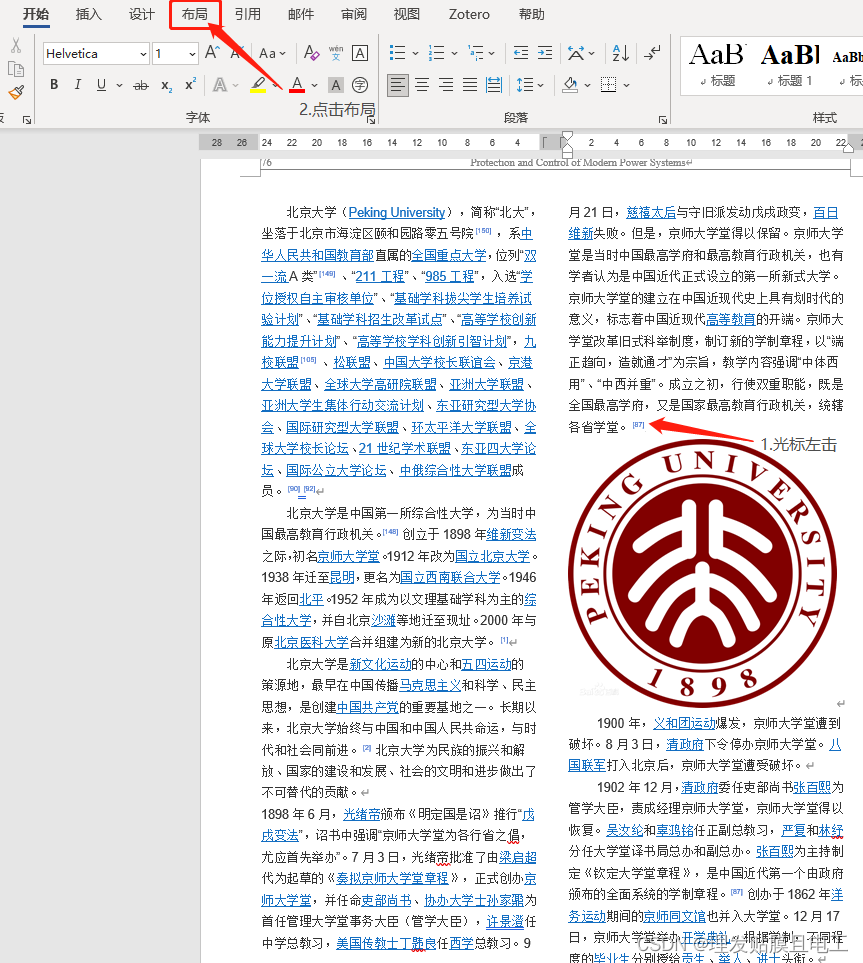Toggle Justify paragraph alignment

(470, 85)
